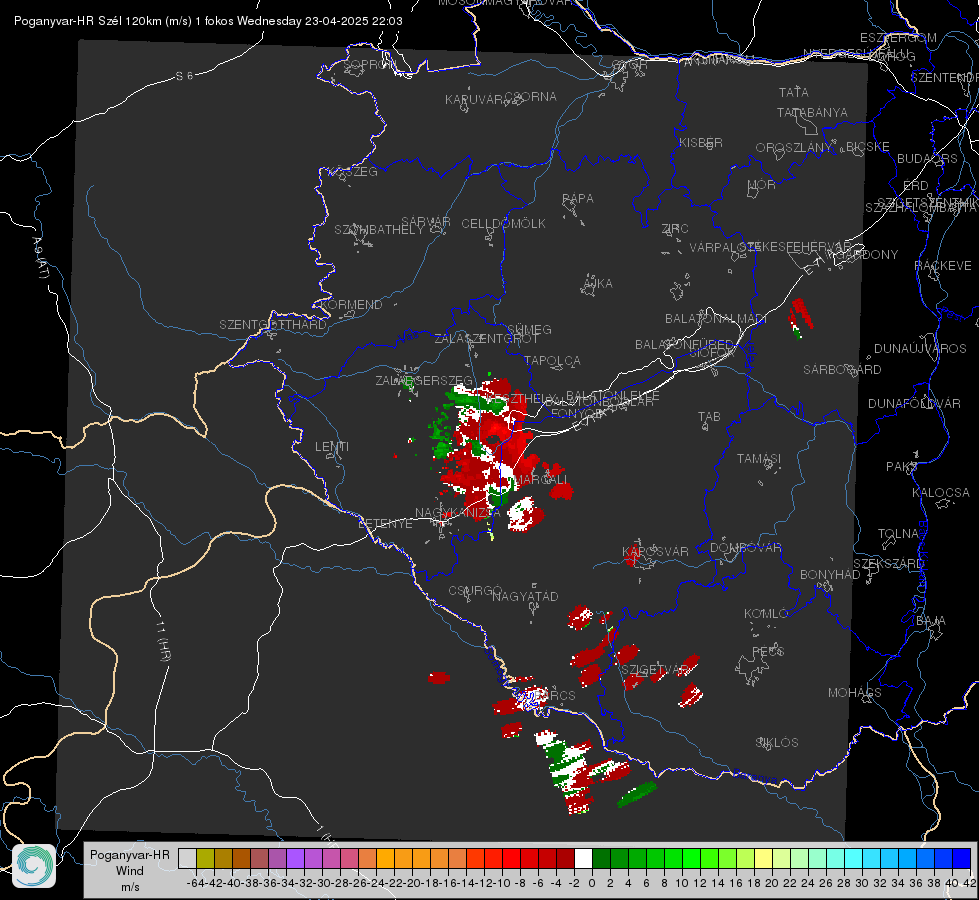
Task: Click the PECS city label
Action: point(768,651)
